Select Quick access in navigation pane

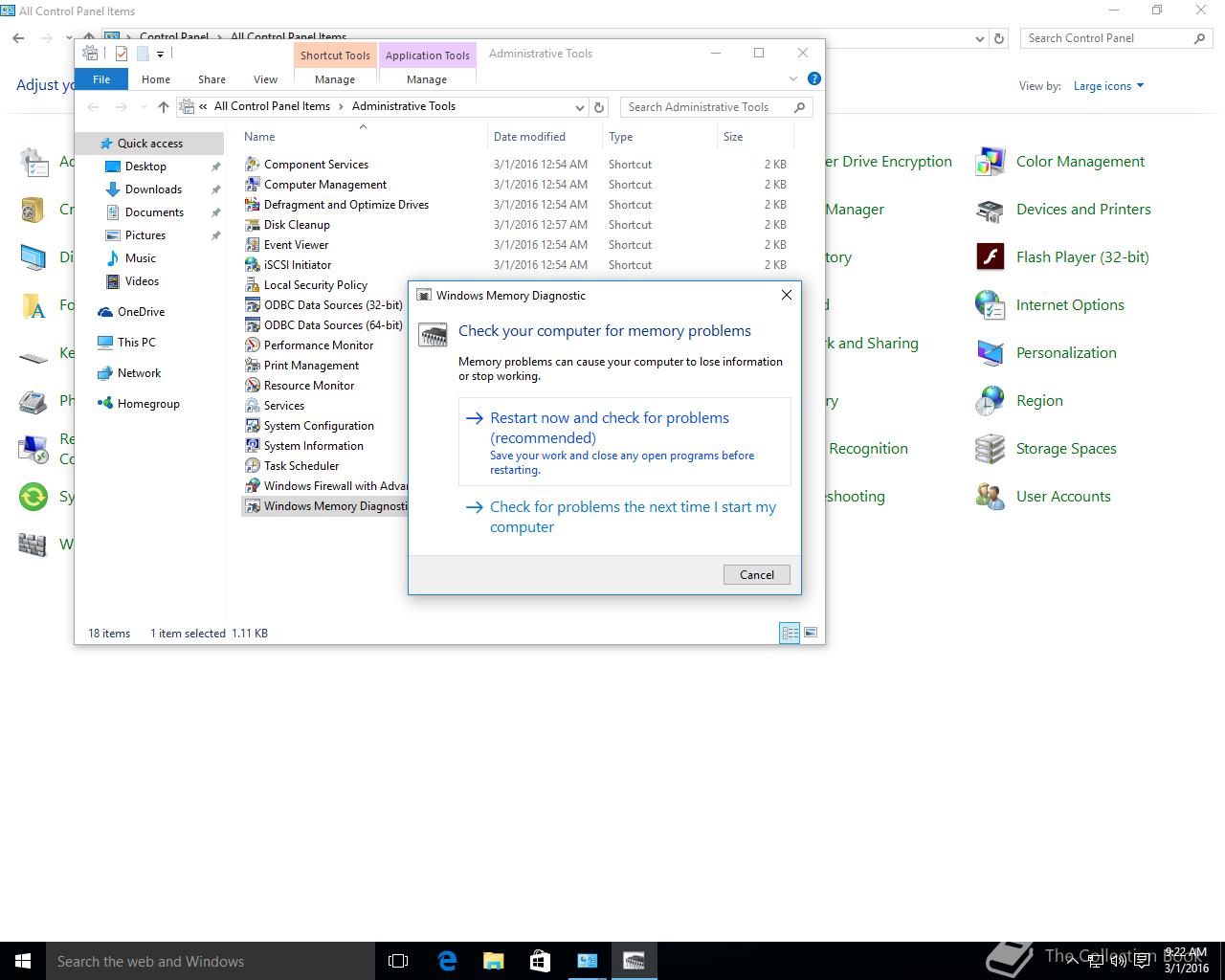pos(150,144)
